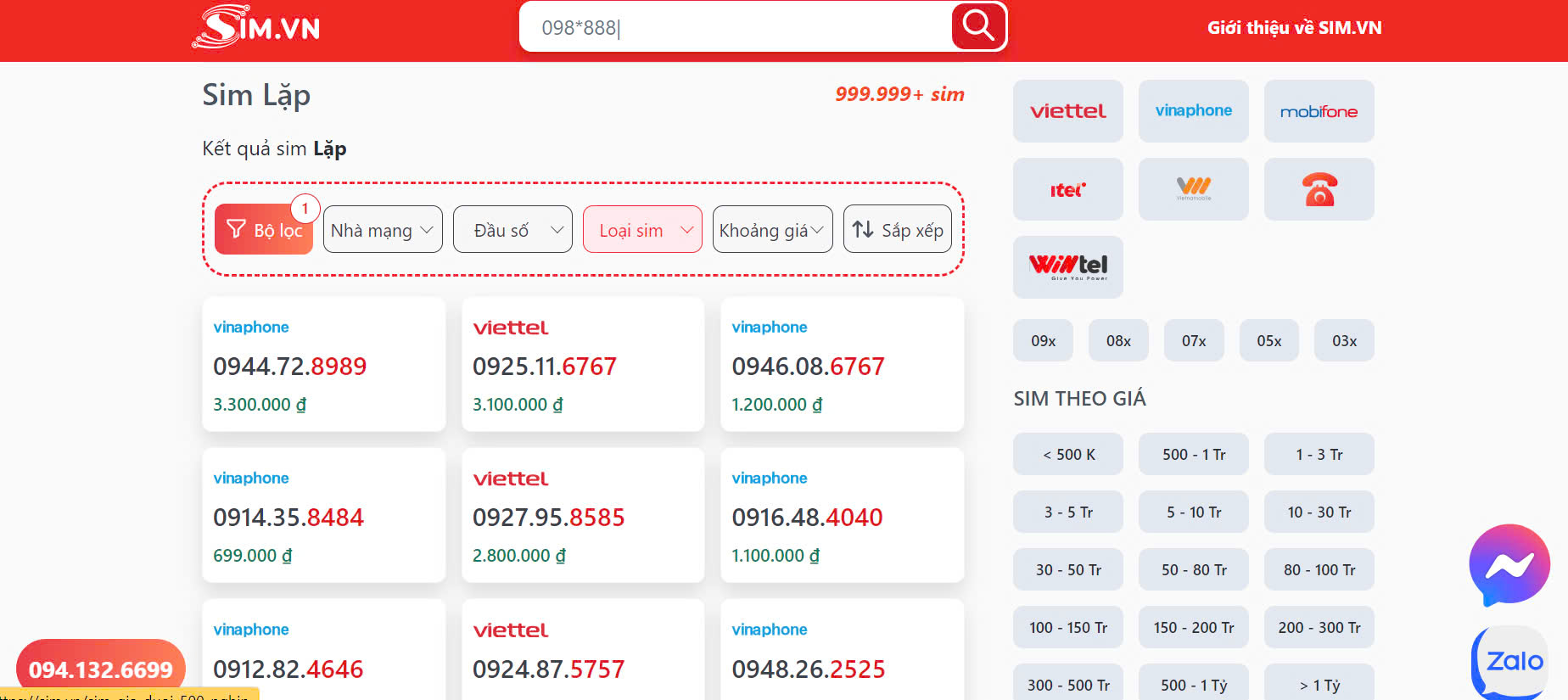Select price range 1 - 3 Tr
Image resolution: width=1568 pixels, height=700 pixels.
pos(1319,454)
